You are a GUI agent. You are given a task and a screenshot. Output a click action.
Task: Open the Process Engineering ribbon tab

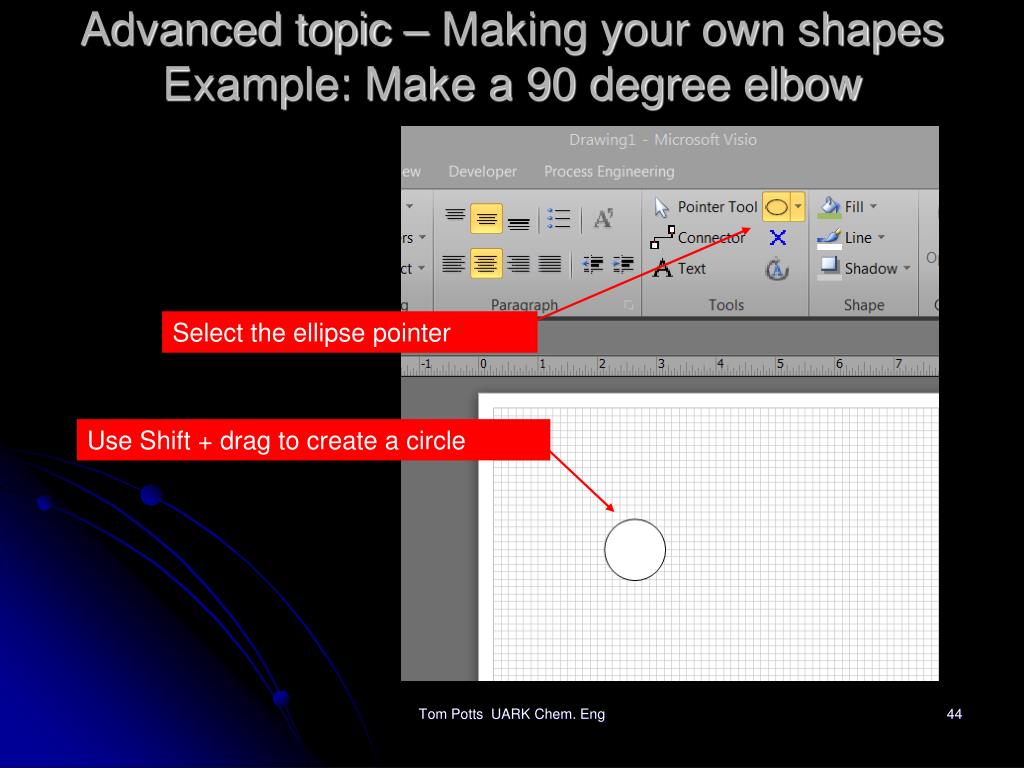pos(609,172)
